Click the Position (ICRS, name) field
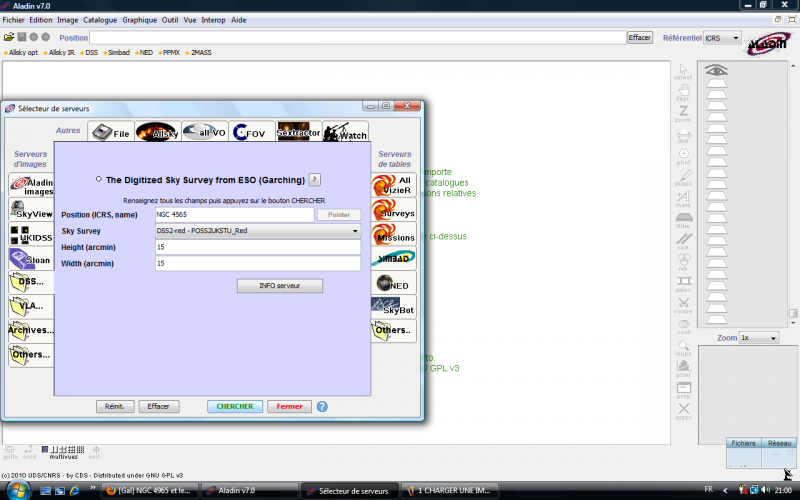Viewport: 800px width, 500px height. [234, 215]
